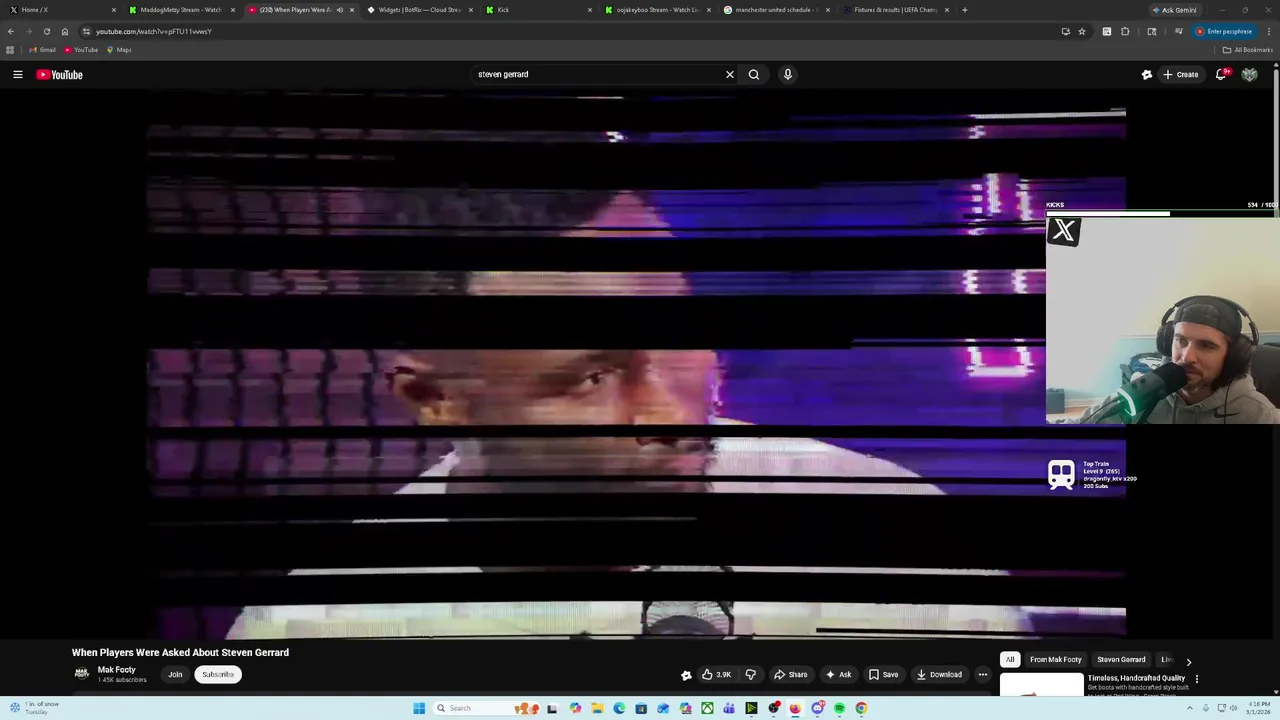Select the 'All' suggestion chip
Viewport: 1280px width, 720px height.
[x=1010, y=659]
